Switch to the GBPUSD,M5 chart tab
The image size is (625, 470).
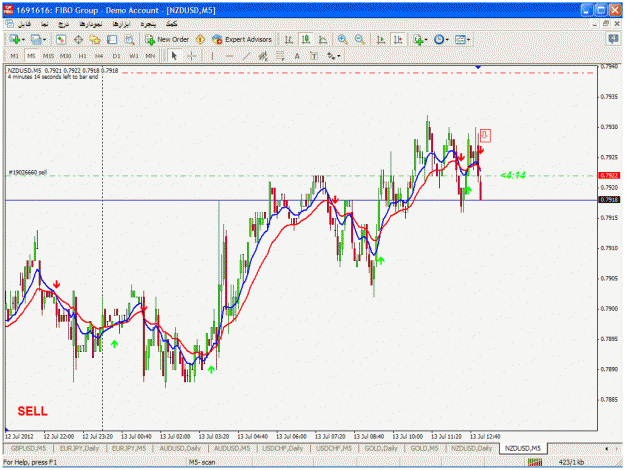coord(28,448)
